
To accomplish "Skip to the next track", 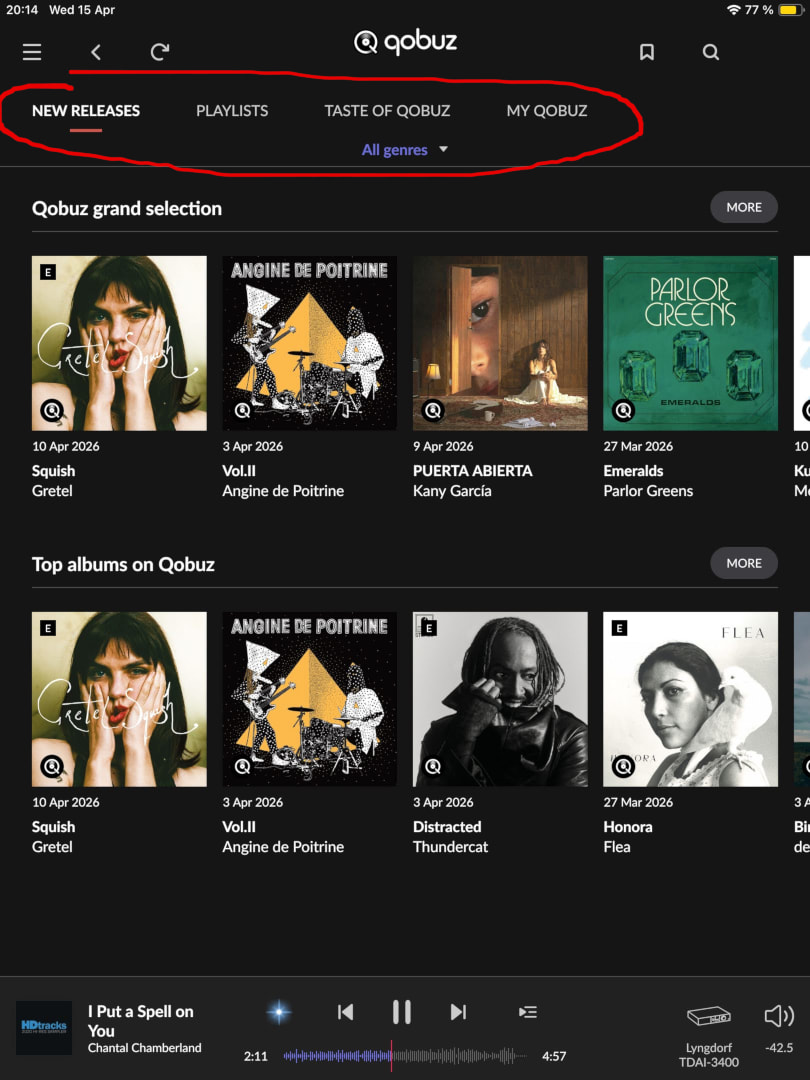I will point(458,1011).
